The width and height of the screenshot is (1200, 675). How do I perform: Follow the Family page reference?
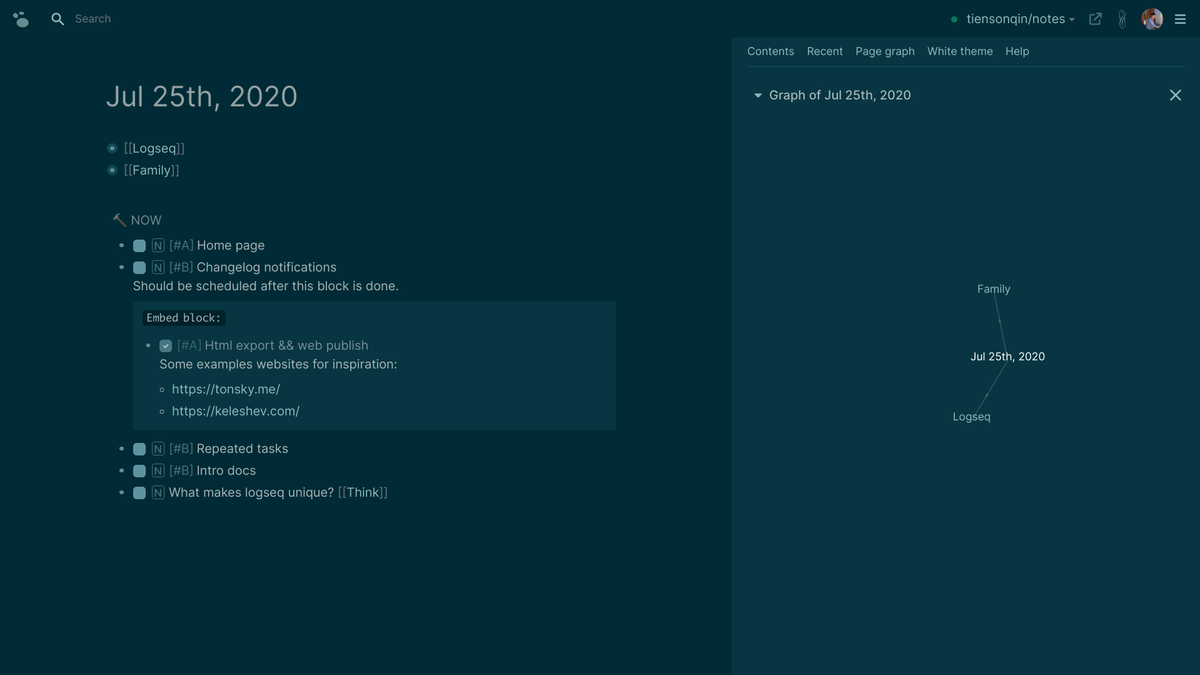(151, 169)
